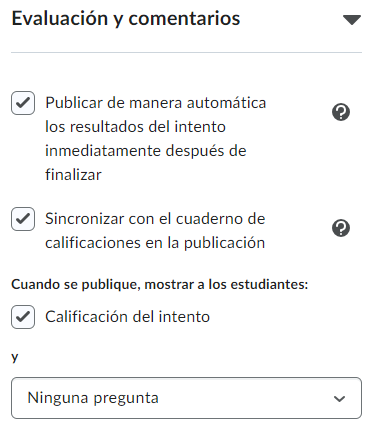Viewport: 374px width, 438px height.
Task: Click the Calificación del intento label
Action: (x=127, y=317)
